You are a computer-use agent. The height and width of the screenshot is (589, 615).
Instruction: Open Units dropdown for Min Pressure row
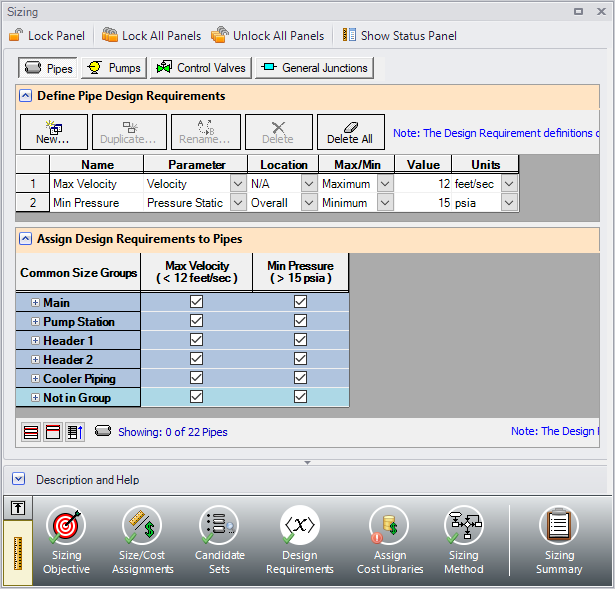pyautogui.click(x=509, y=203)
